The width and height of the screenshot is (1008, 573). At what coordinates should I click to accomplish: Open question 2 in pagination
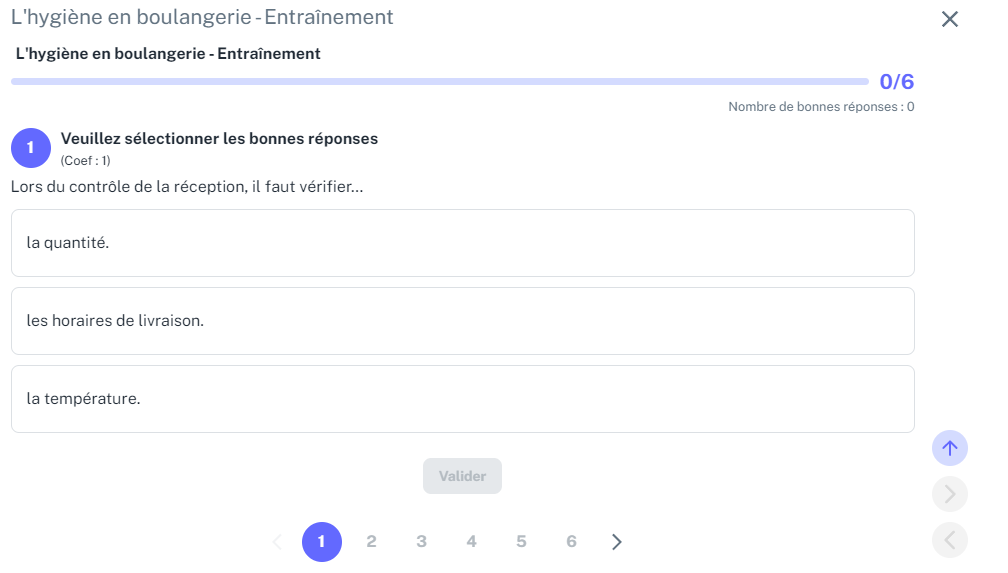click(x=372, y=542)
